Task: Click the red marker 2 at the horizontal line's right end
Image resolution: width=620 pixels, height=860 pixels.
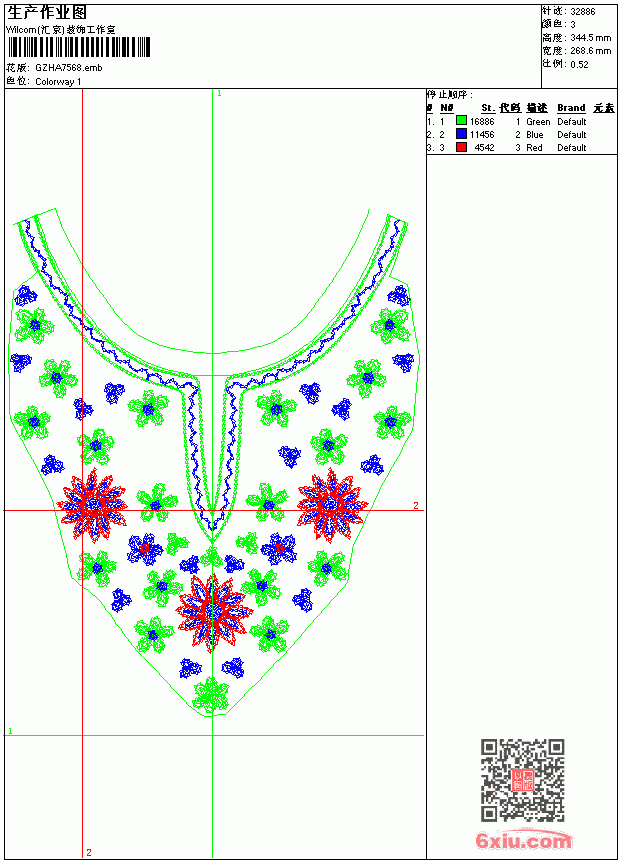Action: tap(416, 505)
